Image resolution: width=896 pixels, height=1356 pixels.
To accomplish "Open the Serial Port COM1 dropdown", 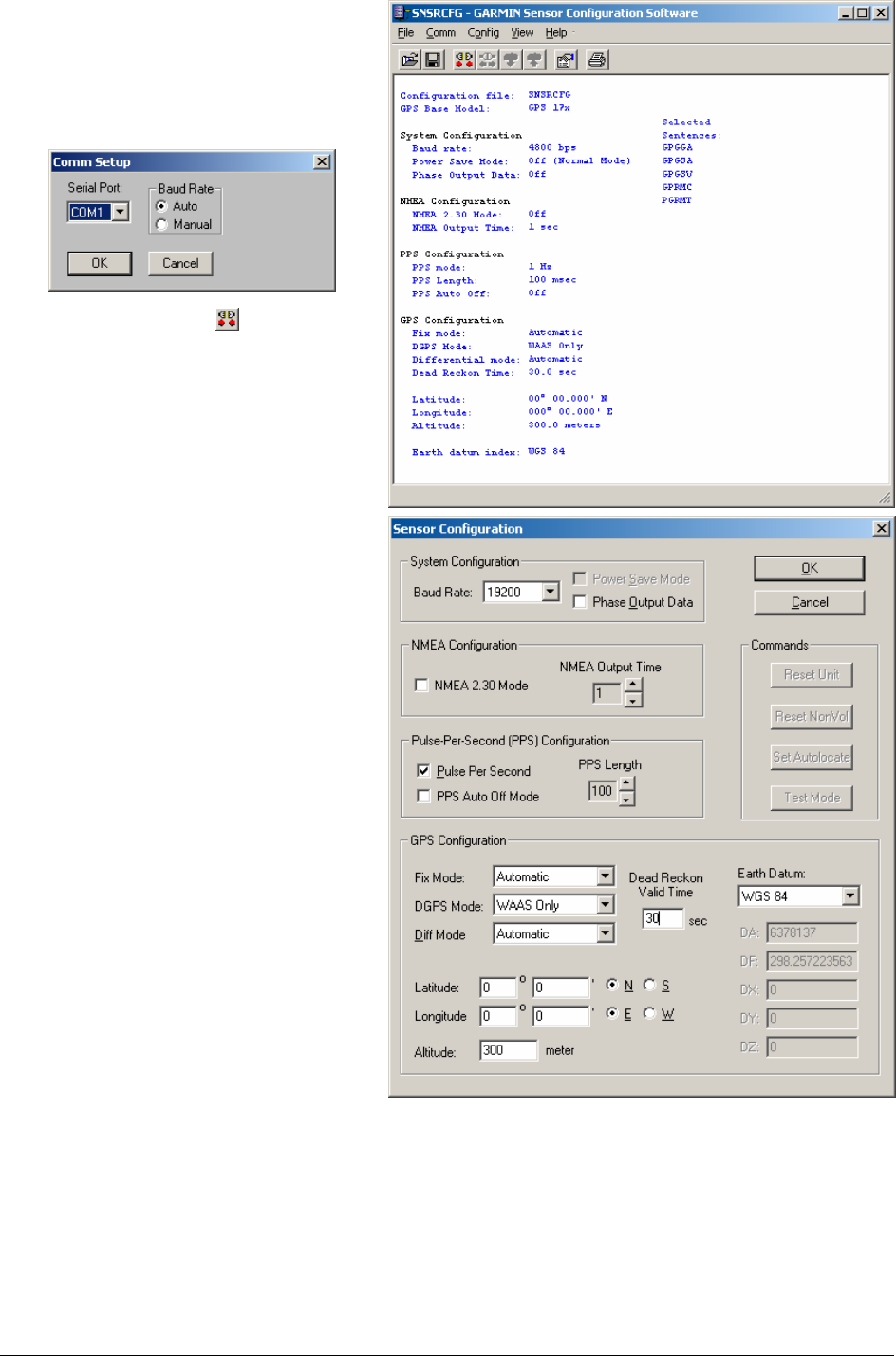I will (121, 212).
